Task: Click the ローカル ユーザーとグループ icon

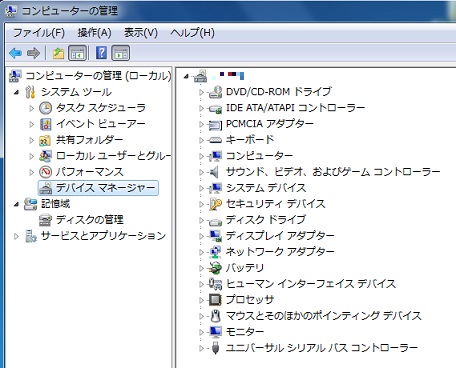Action: pyautogui.click(x=45, y=156)
